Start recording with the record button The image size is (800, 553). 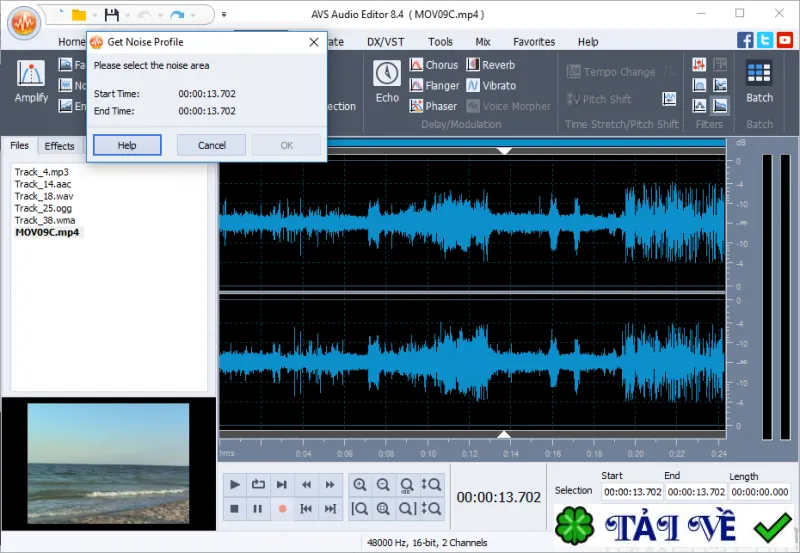(282, 509)
